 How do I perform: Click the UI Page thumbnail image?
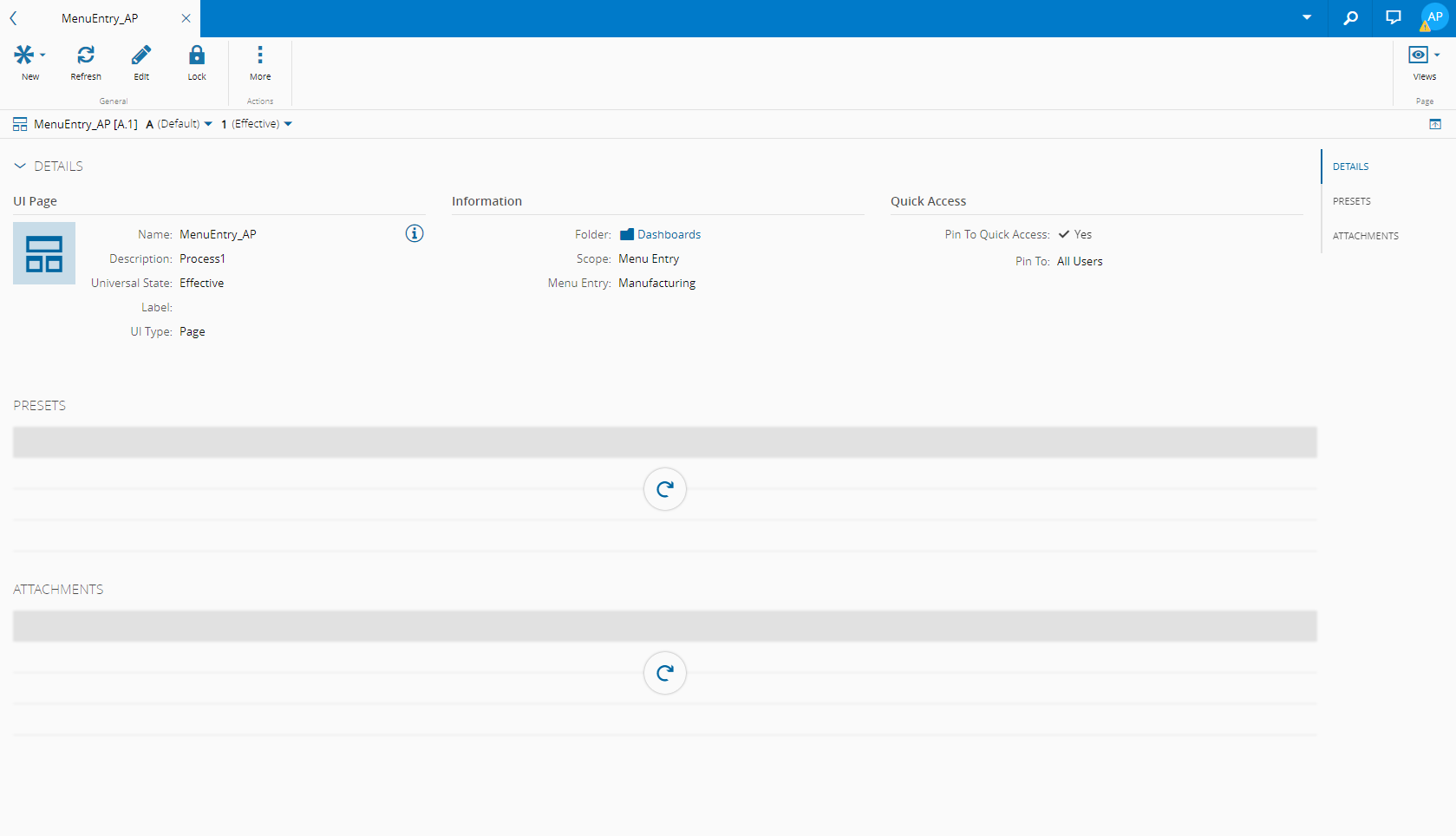pyautogui.click(x=44, y=253)
